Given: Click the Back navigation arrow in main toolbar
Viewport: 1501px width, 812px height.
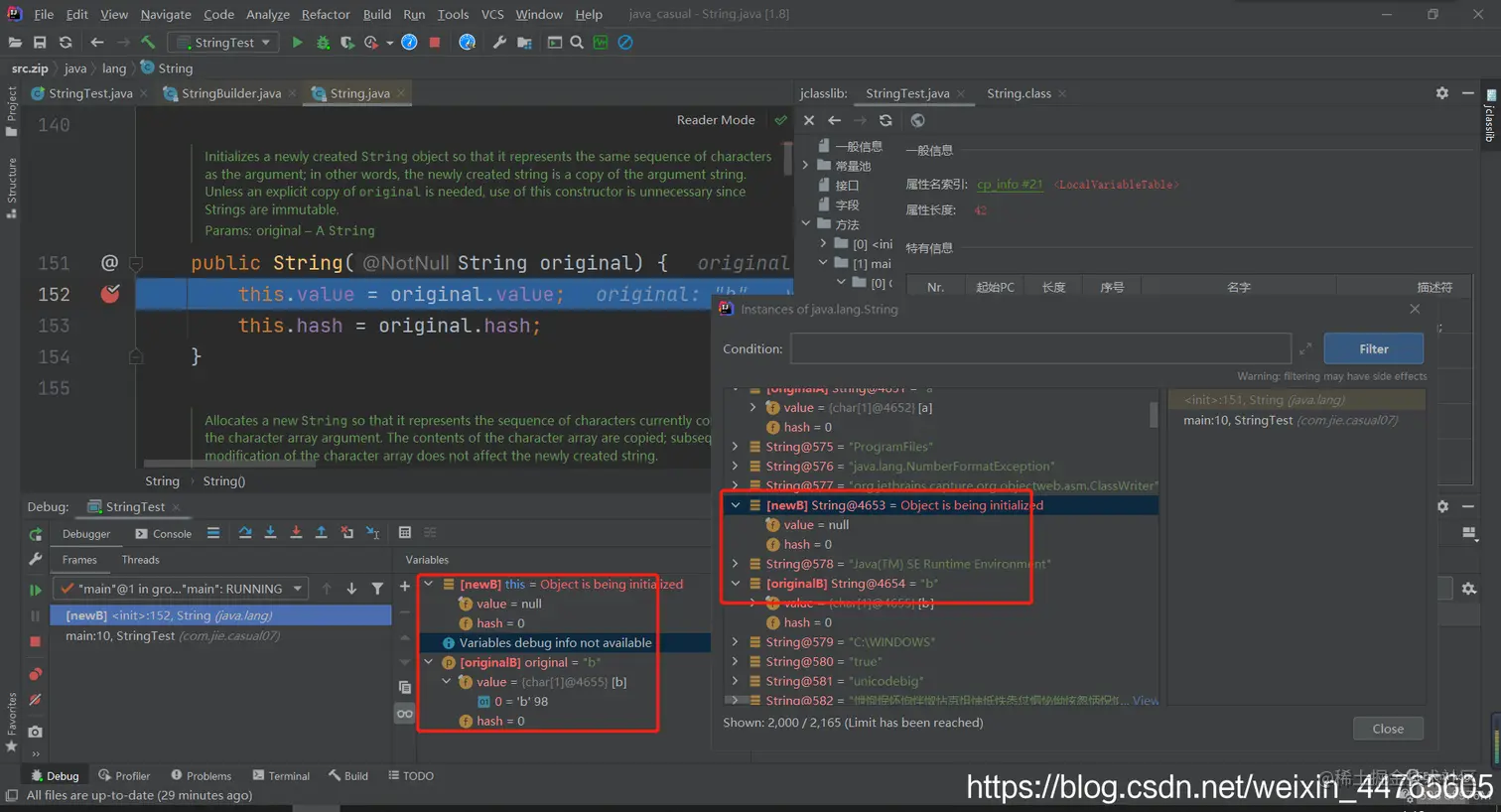Looking at the screenshot, I should (97, 43).
